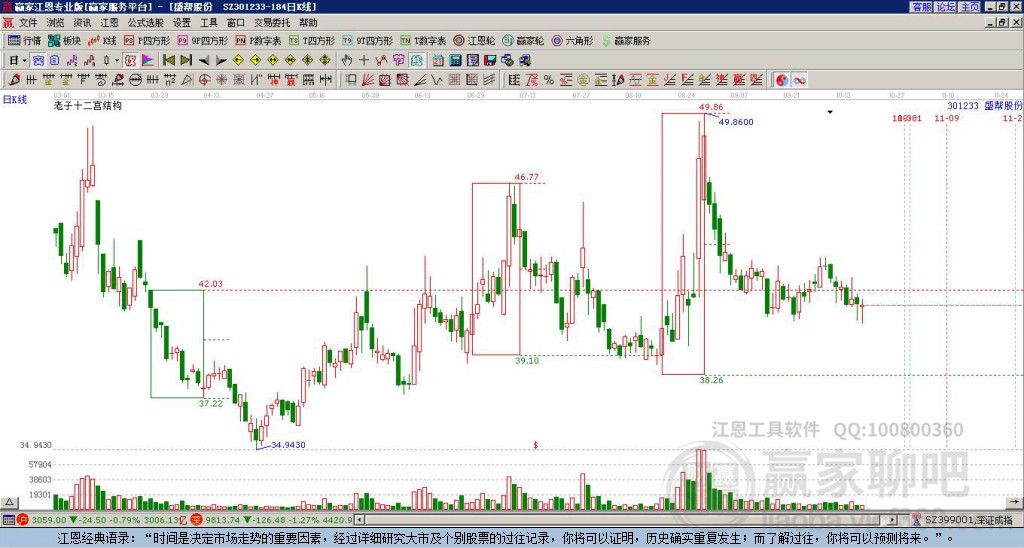Toggle the pressed butterfly chart mode button
1024x548 pixels.
(x=38, y=61)
